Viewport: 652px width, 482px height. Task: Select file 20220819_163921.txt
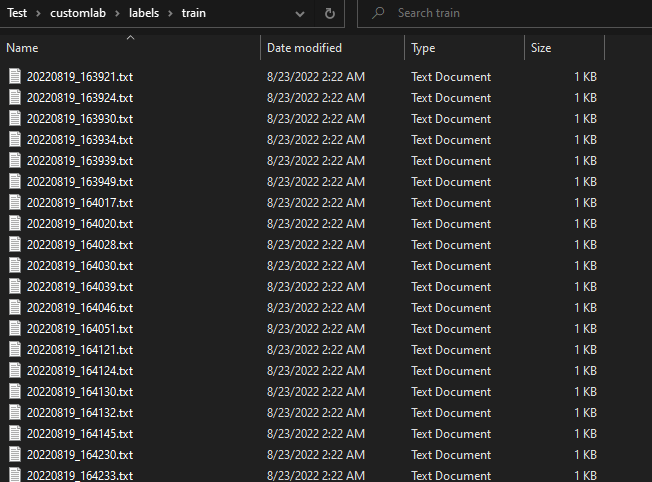80,77
